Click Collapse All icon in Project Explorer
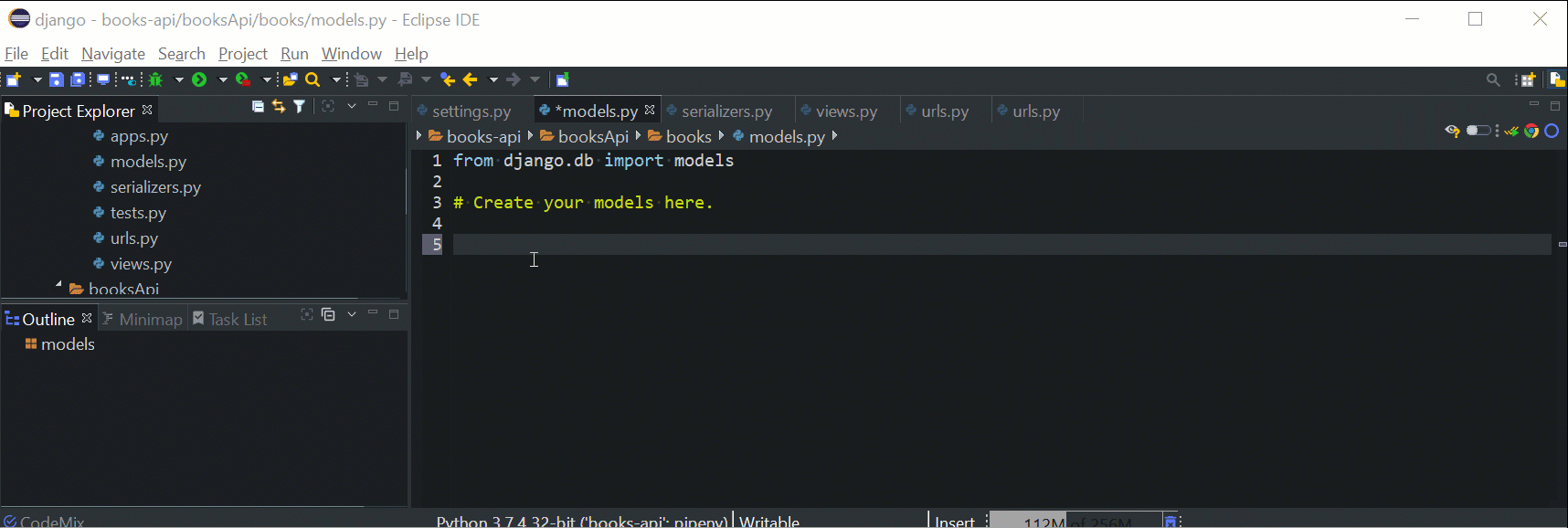Viewport: 1568px width, 528px height. click(x=258, y=107)
